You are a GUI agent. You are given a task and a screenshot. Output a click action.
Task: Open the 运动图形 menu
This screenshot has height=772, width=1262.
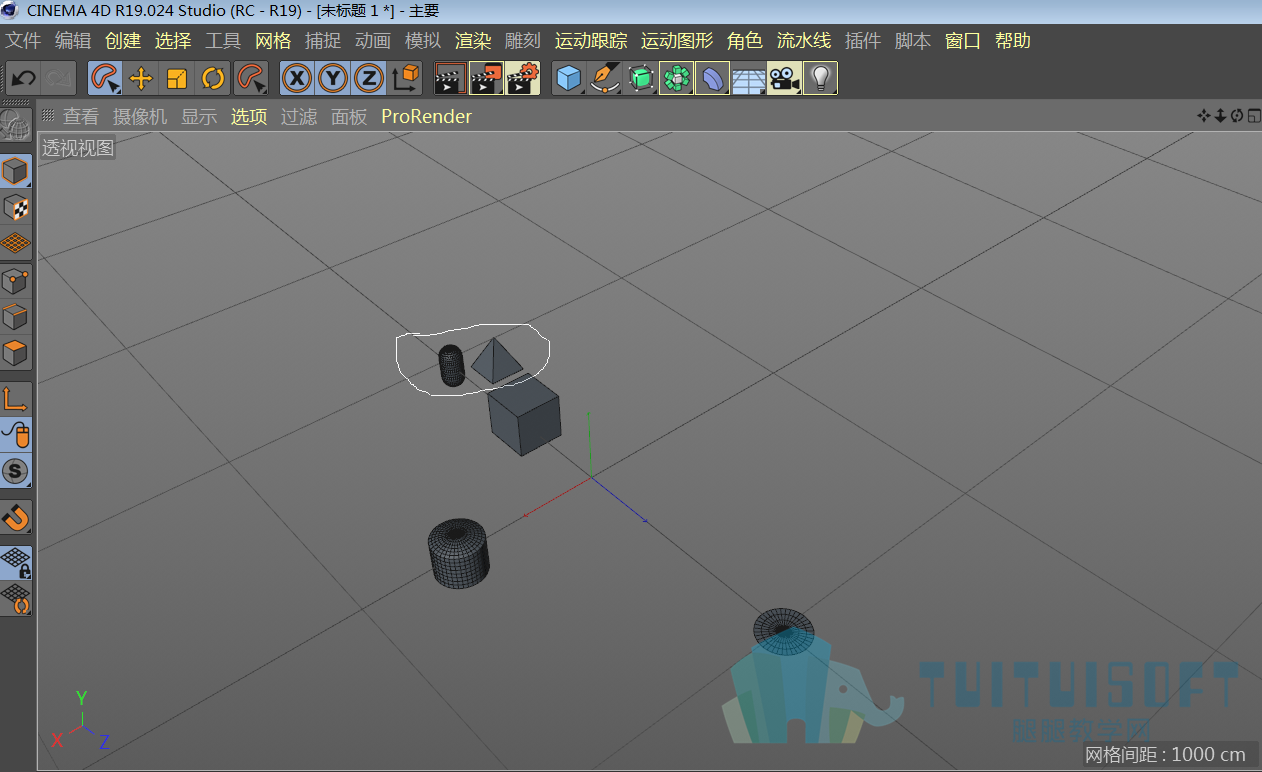click(x=677, y=41)
